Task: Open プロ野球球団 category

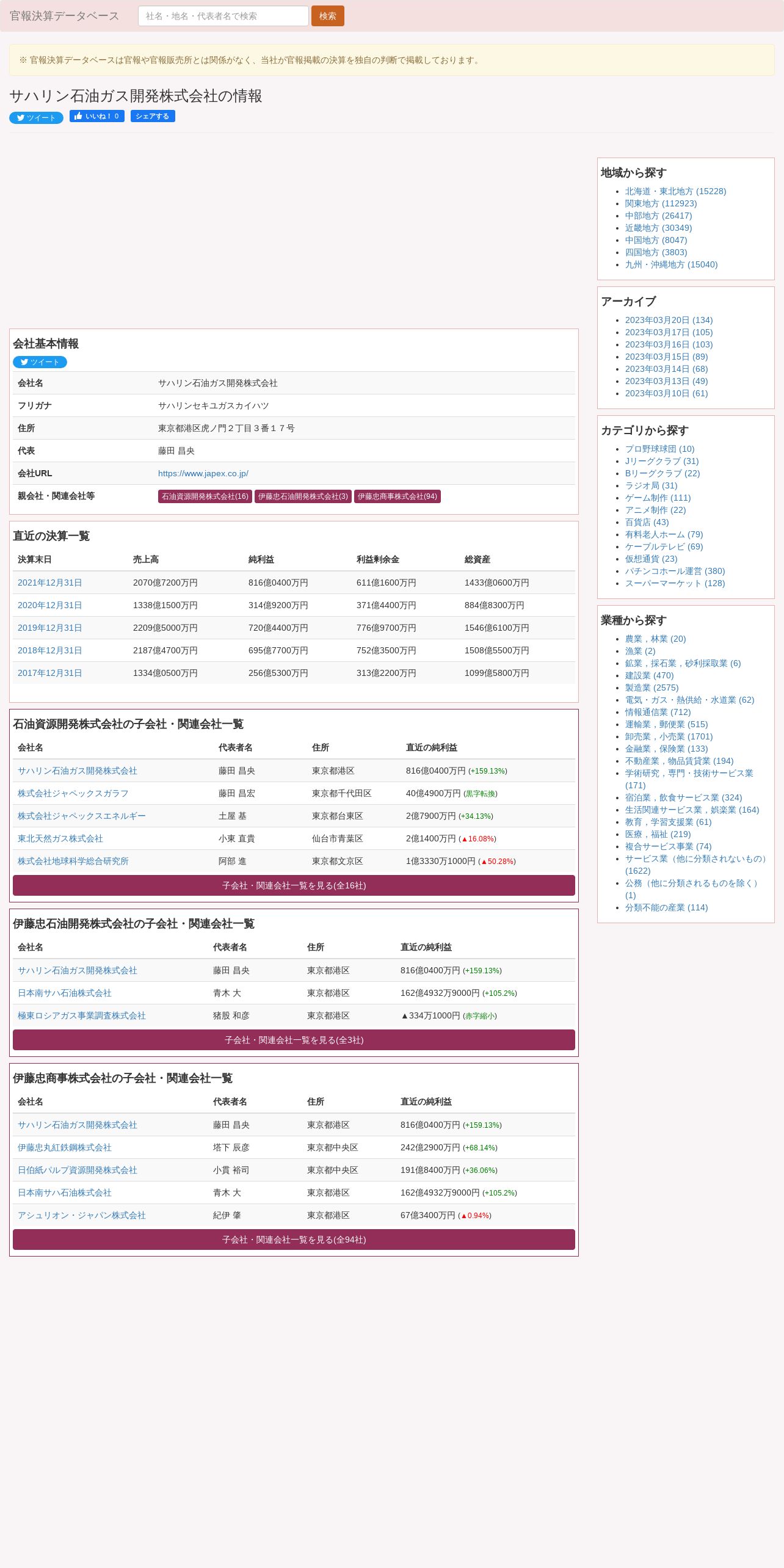Action: coord(659,449)
